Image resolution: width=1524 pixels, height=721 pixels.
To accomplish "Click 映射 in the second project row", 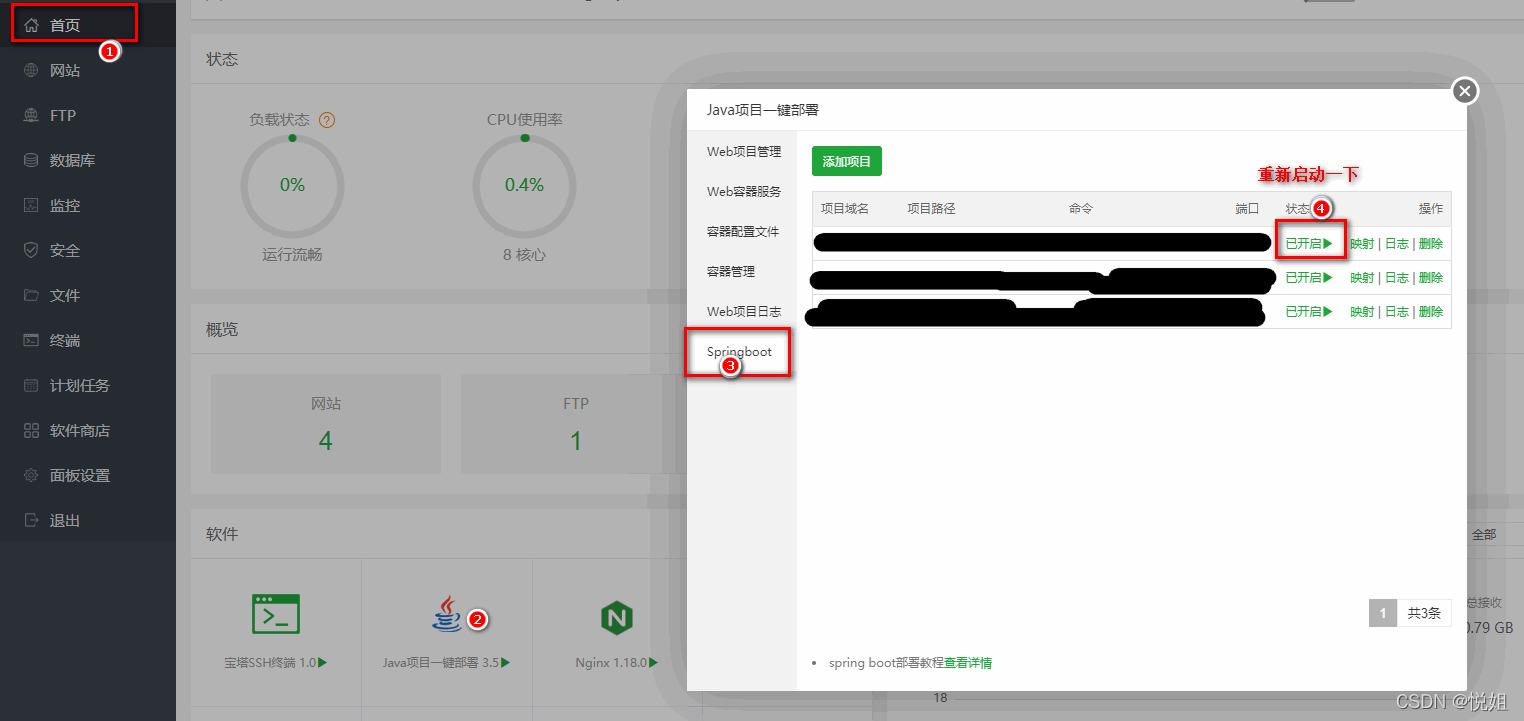I will click(x=1362, y=277).
